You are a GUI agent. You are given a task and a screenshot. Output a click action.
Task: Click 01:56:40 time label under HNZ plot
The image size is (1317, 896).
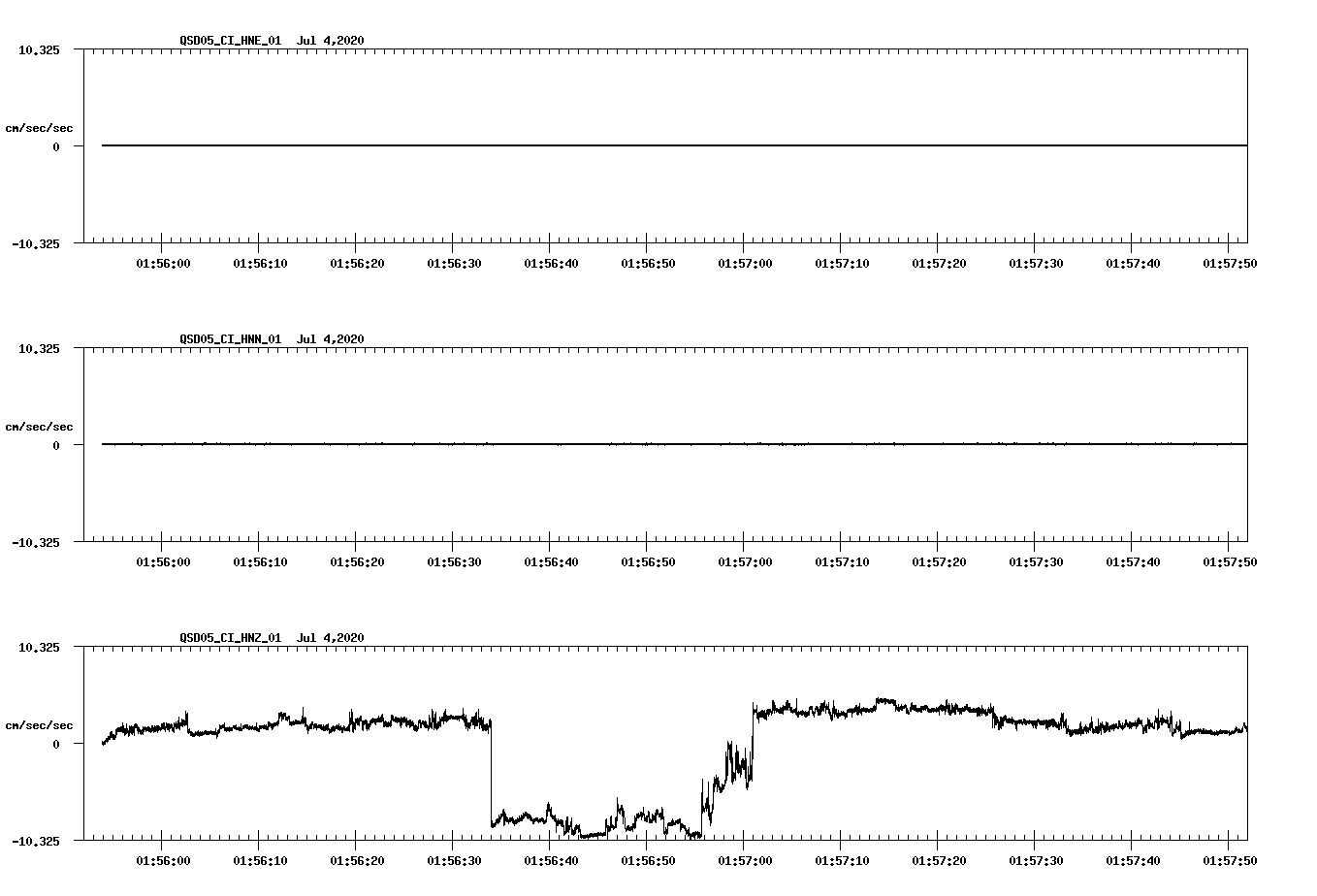click(x=551, y=861)
